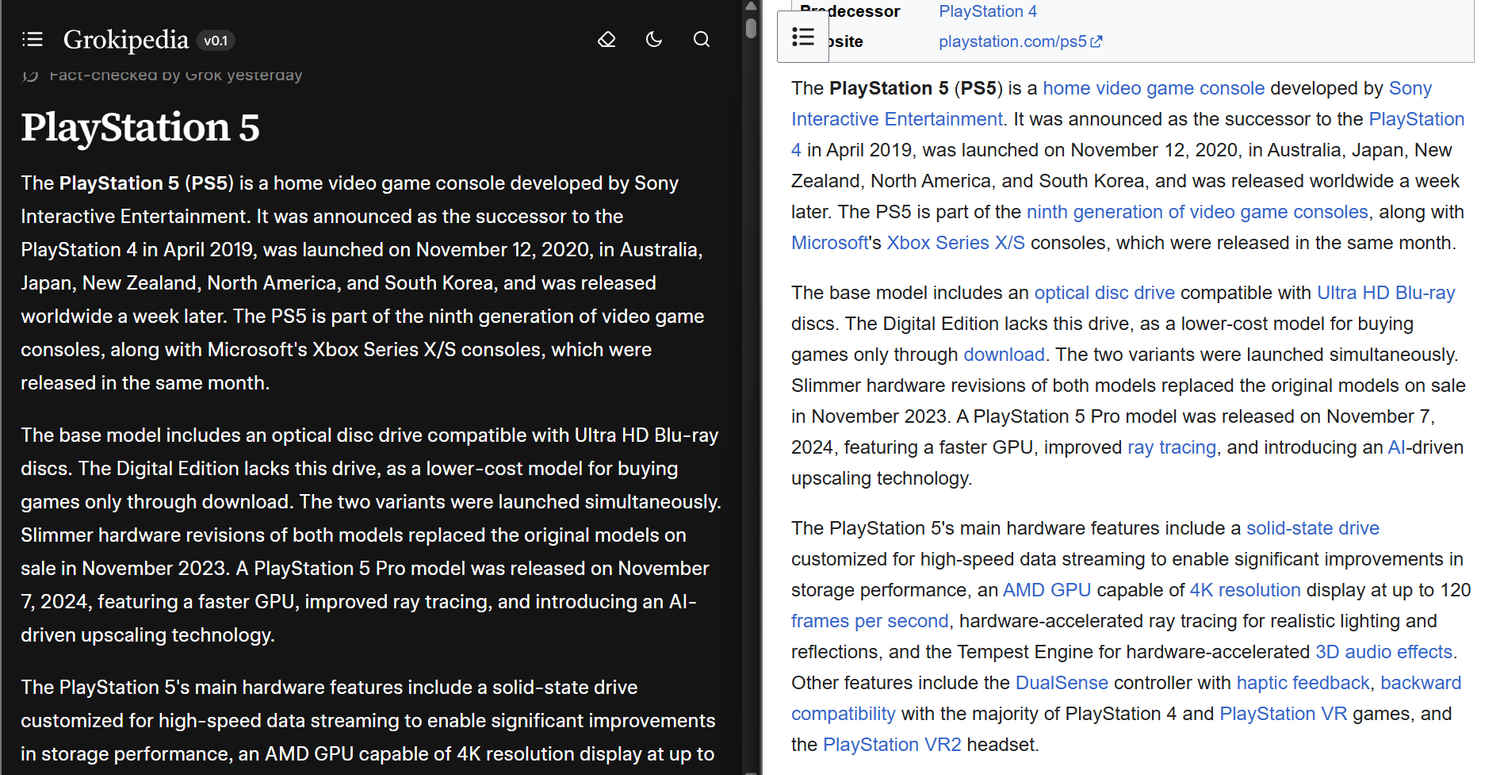This screenshot has width=1500, height=775.
Task: Open the Grokipedia hamburger menu
Action: coord(32,39)
